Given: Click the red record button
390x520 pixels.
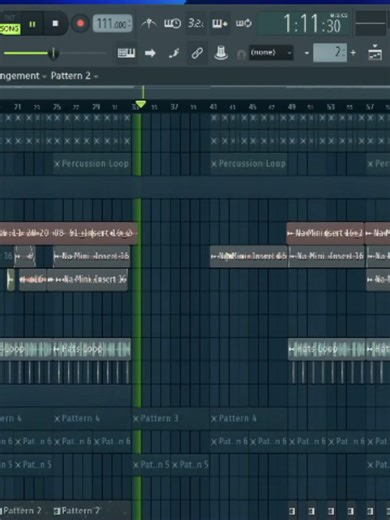Looking at the screenshot, I should point(80,23).
